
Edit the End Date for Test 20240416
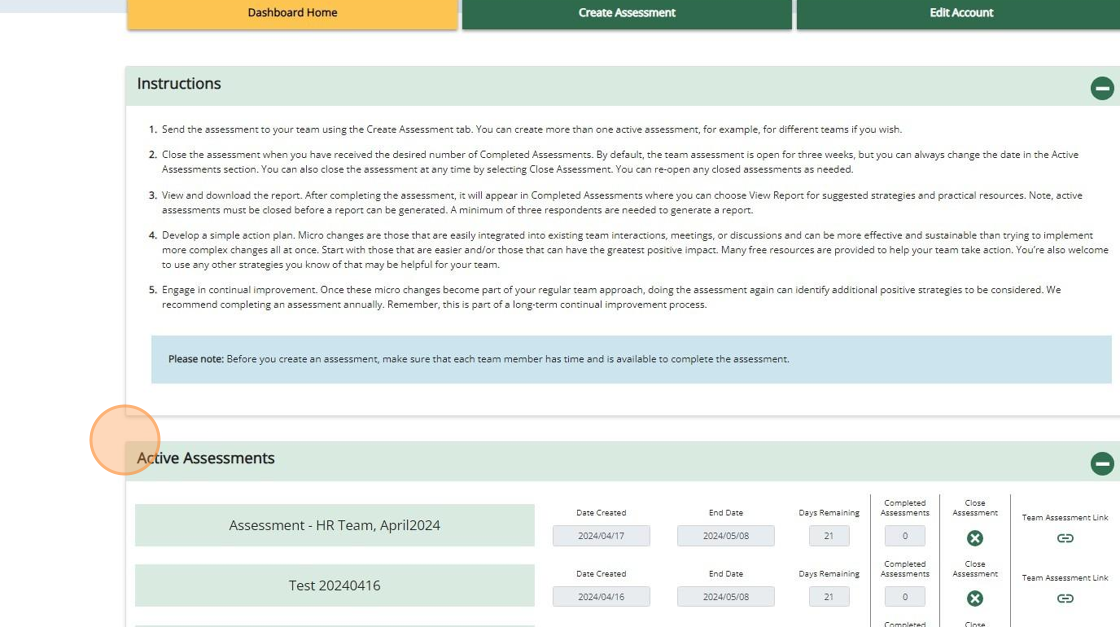coord(726,596)
